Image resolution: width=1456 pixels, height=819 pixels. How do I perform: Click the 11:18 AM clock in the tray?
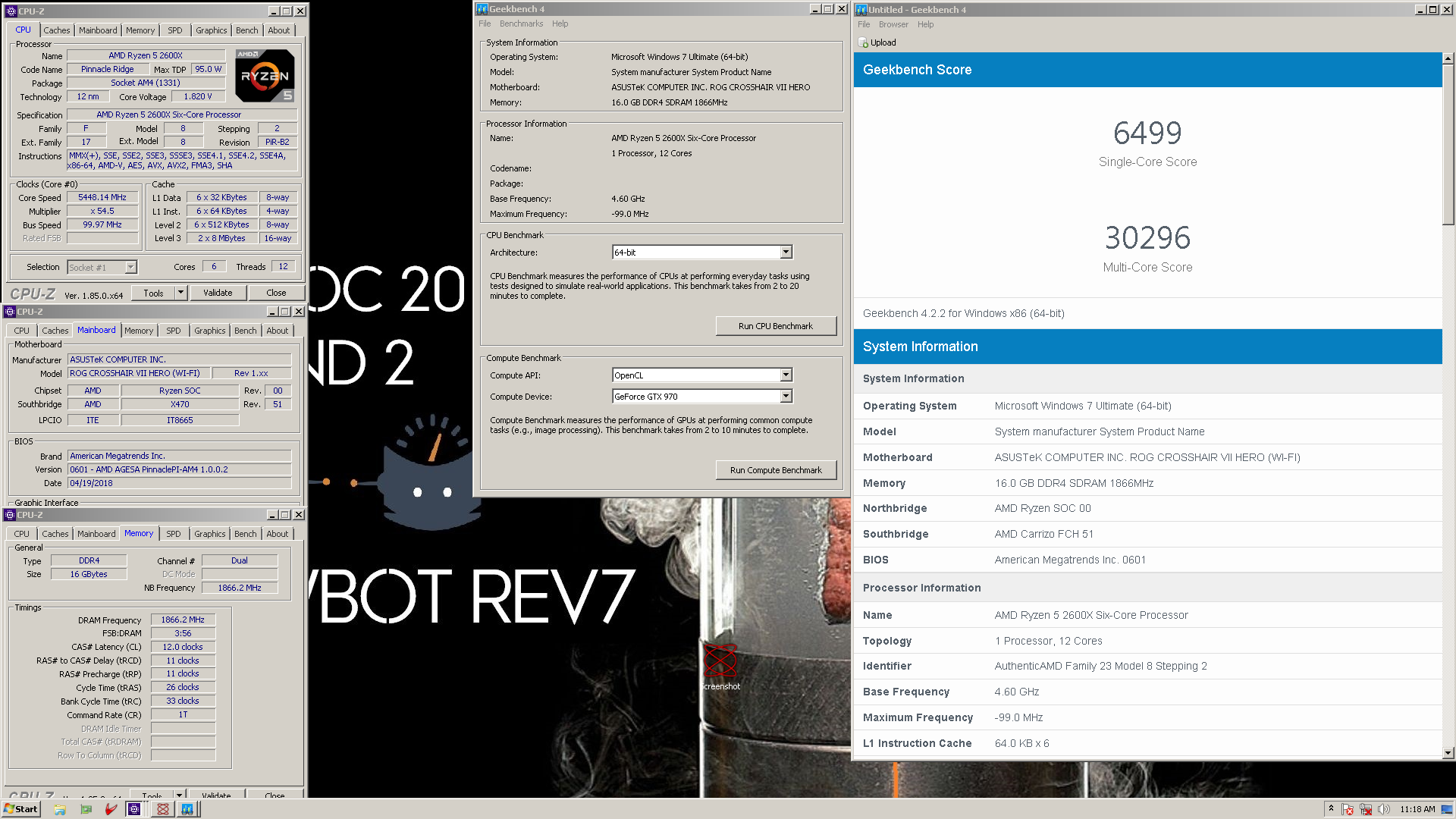[x=1417, y=809]
